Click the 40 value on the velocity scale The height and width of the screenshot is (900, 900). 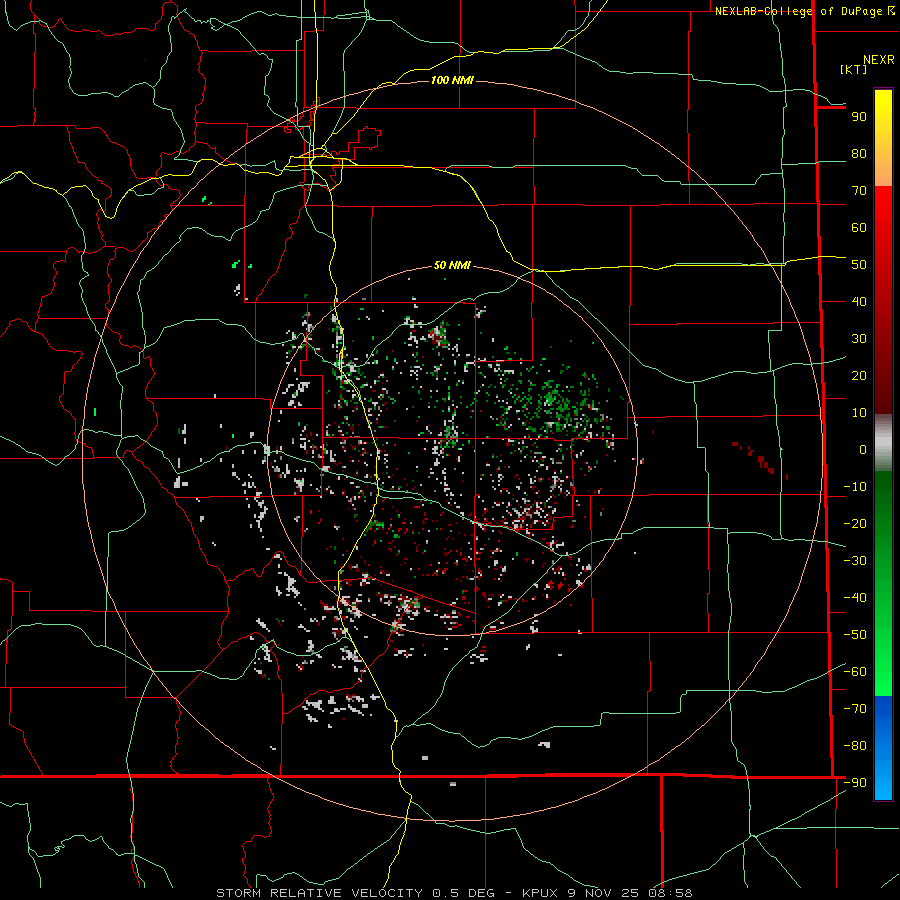click(x=859, y=302)
